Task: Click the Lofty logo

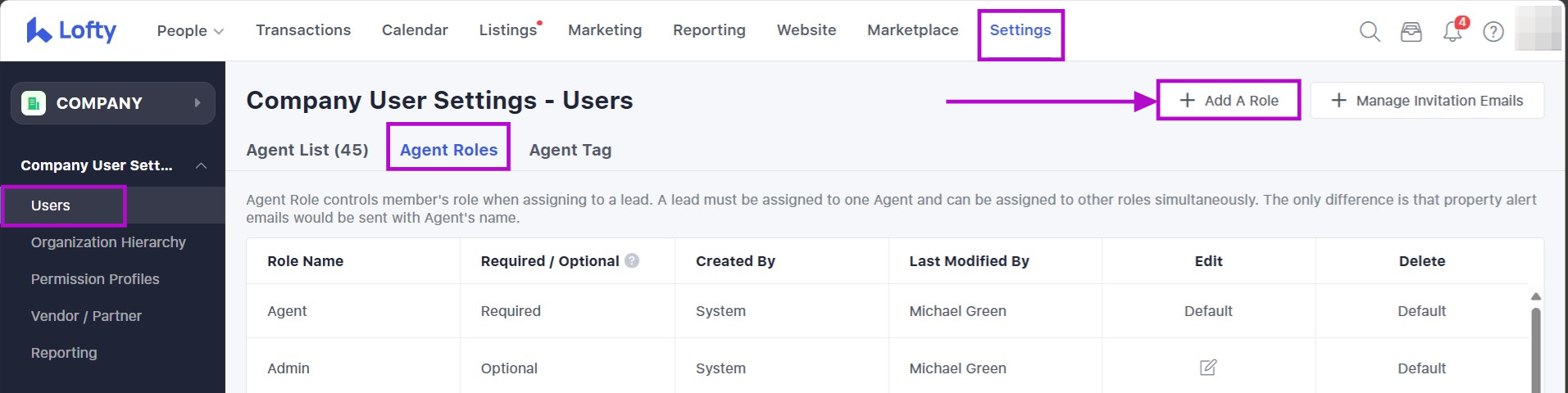Action: [71, 30]
